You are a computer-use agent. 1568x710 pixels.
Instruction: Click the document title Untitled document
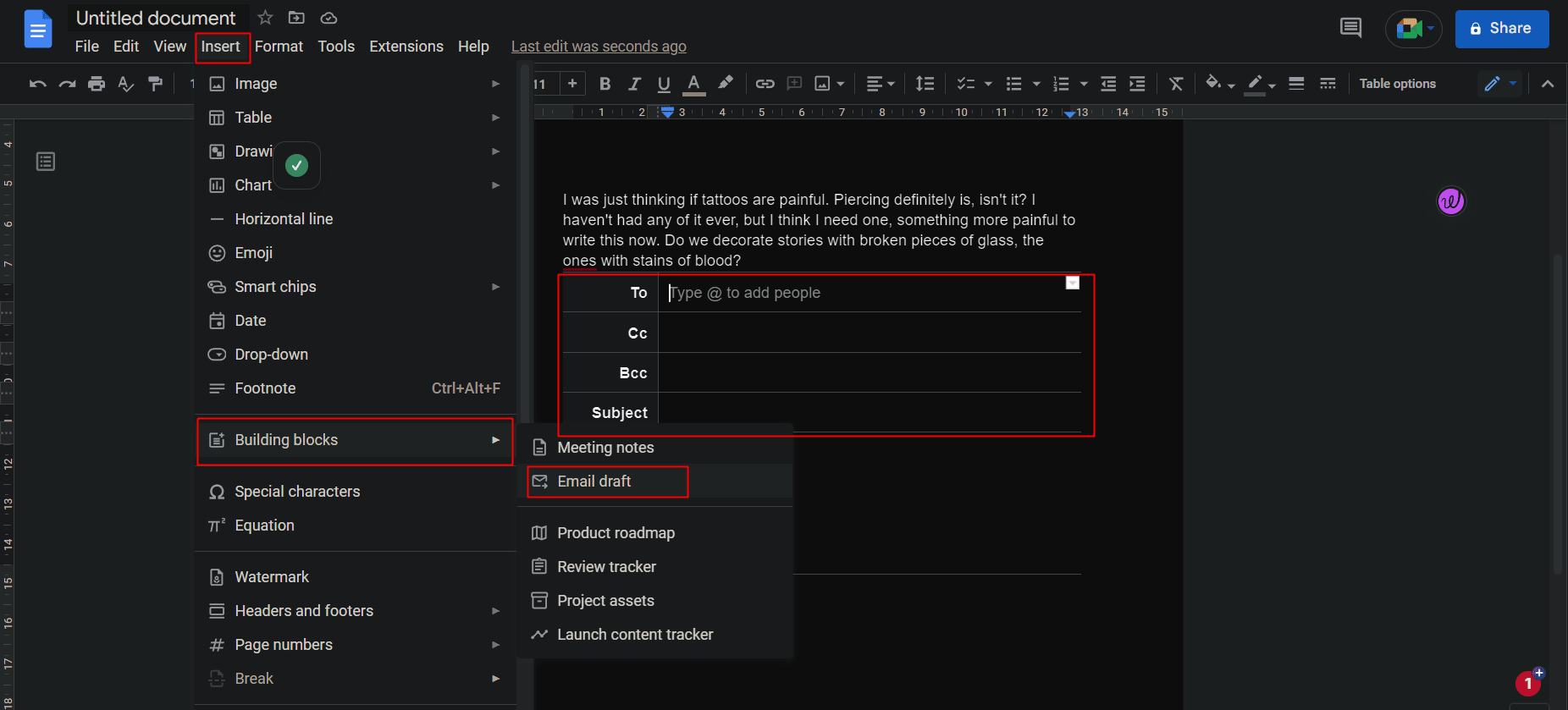click(156, 18)
